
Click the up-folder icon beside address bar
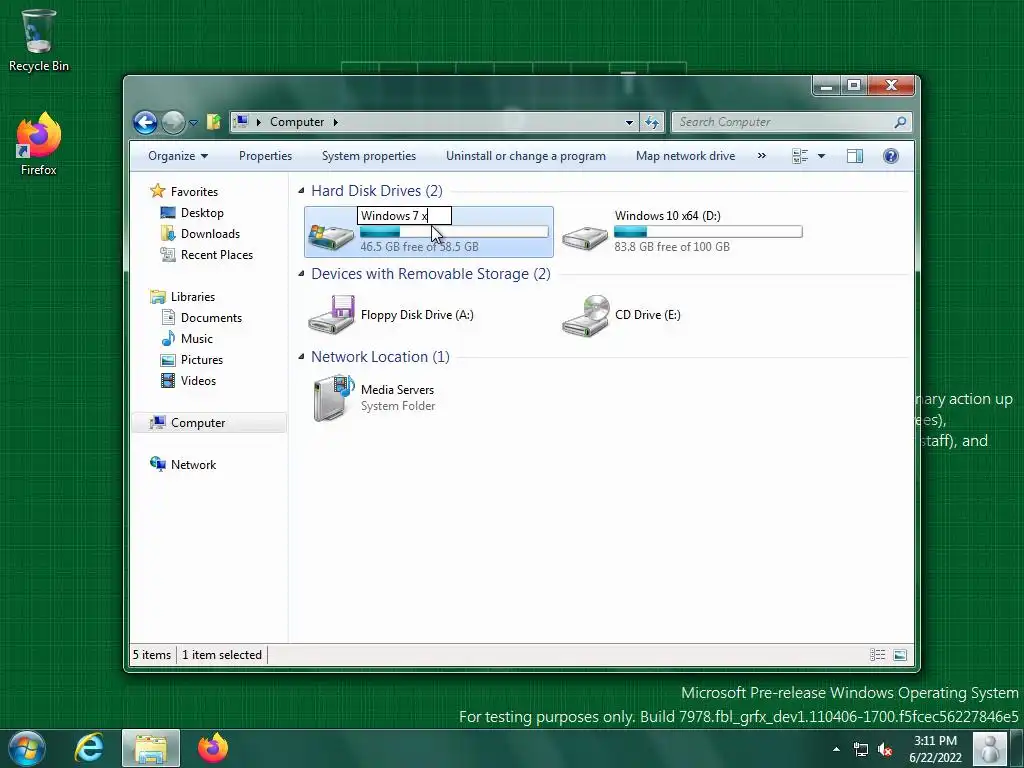tap(214, 121)
